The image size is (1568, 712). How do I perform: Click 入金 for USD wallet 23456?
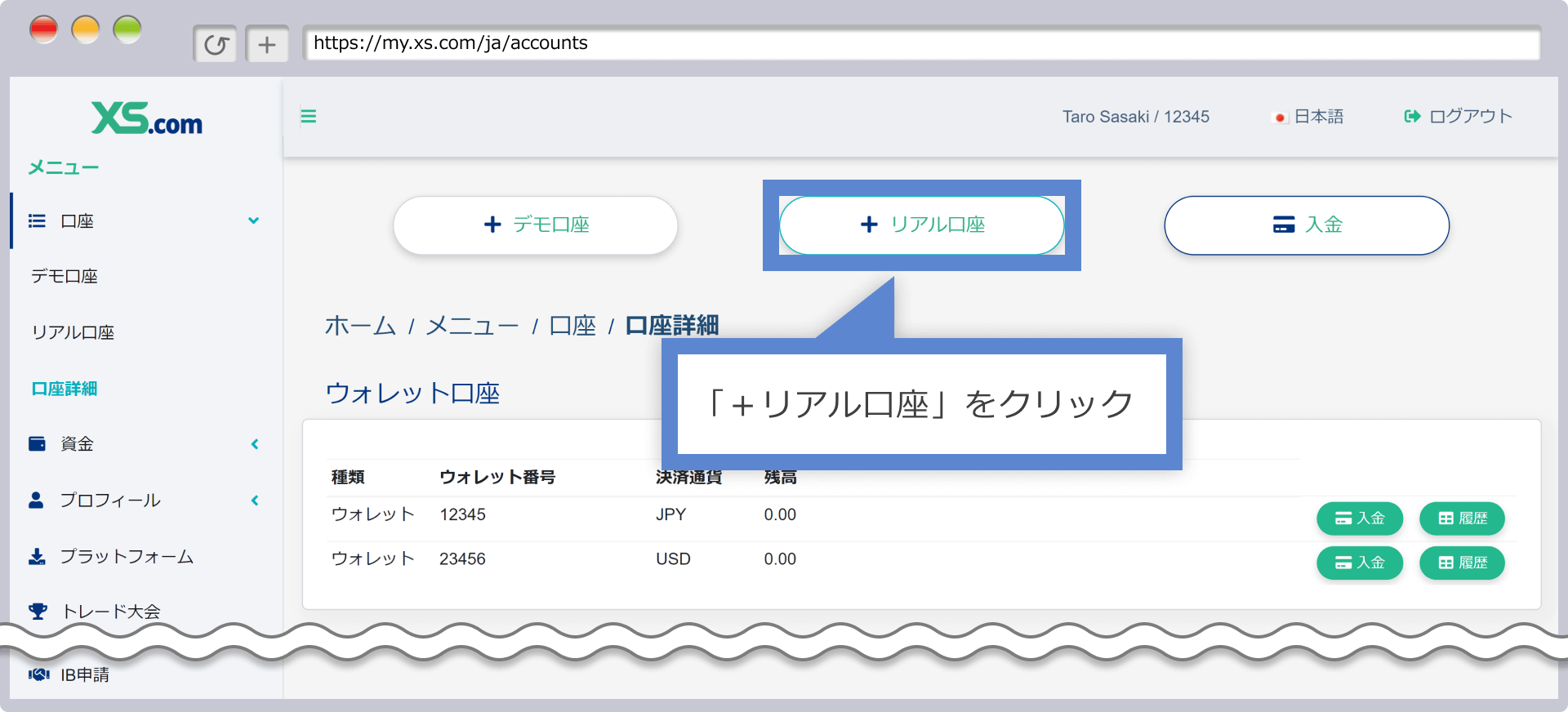pyautogui.click(x=1360, y=563)
